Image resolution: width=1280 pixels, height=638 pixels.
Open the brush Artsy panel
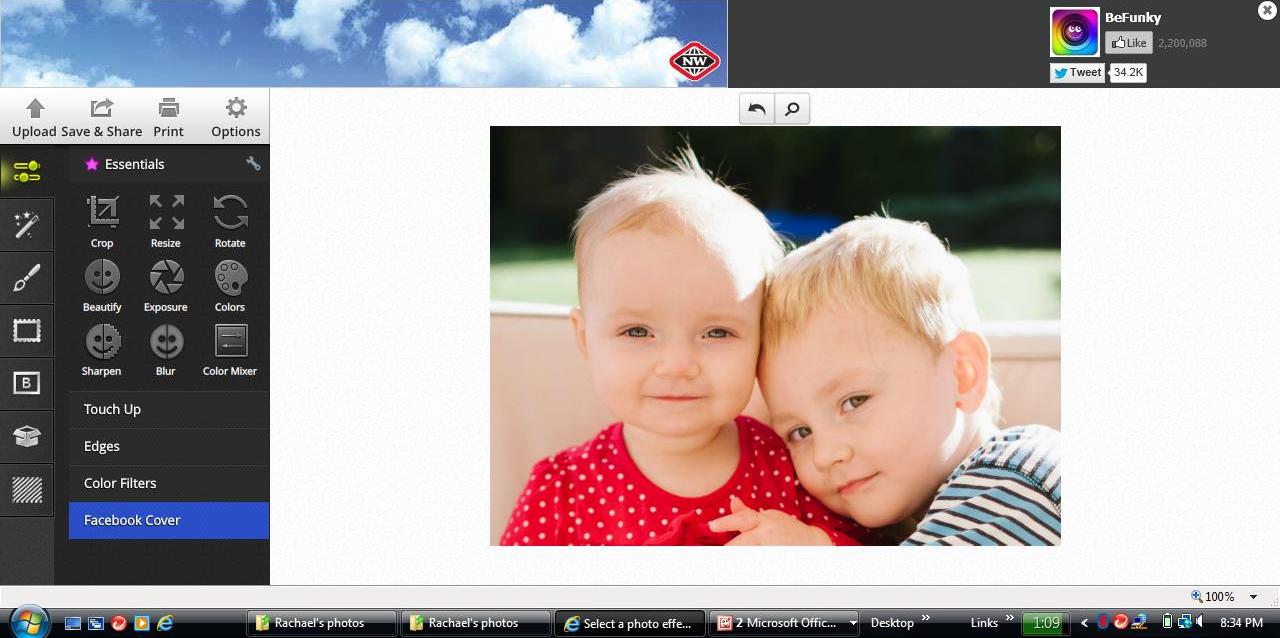pyautogui.click(x=27, y=277)
